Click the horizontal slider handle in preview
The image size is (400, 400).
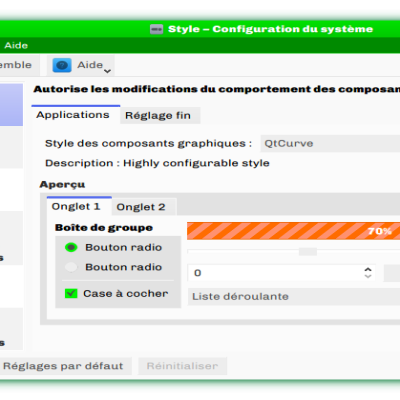click(308, 252)
